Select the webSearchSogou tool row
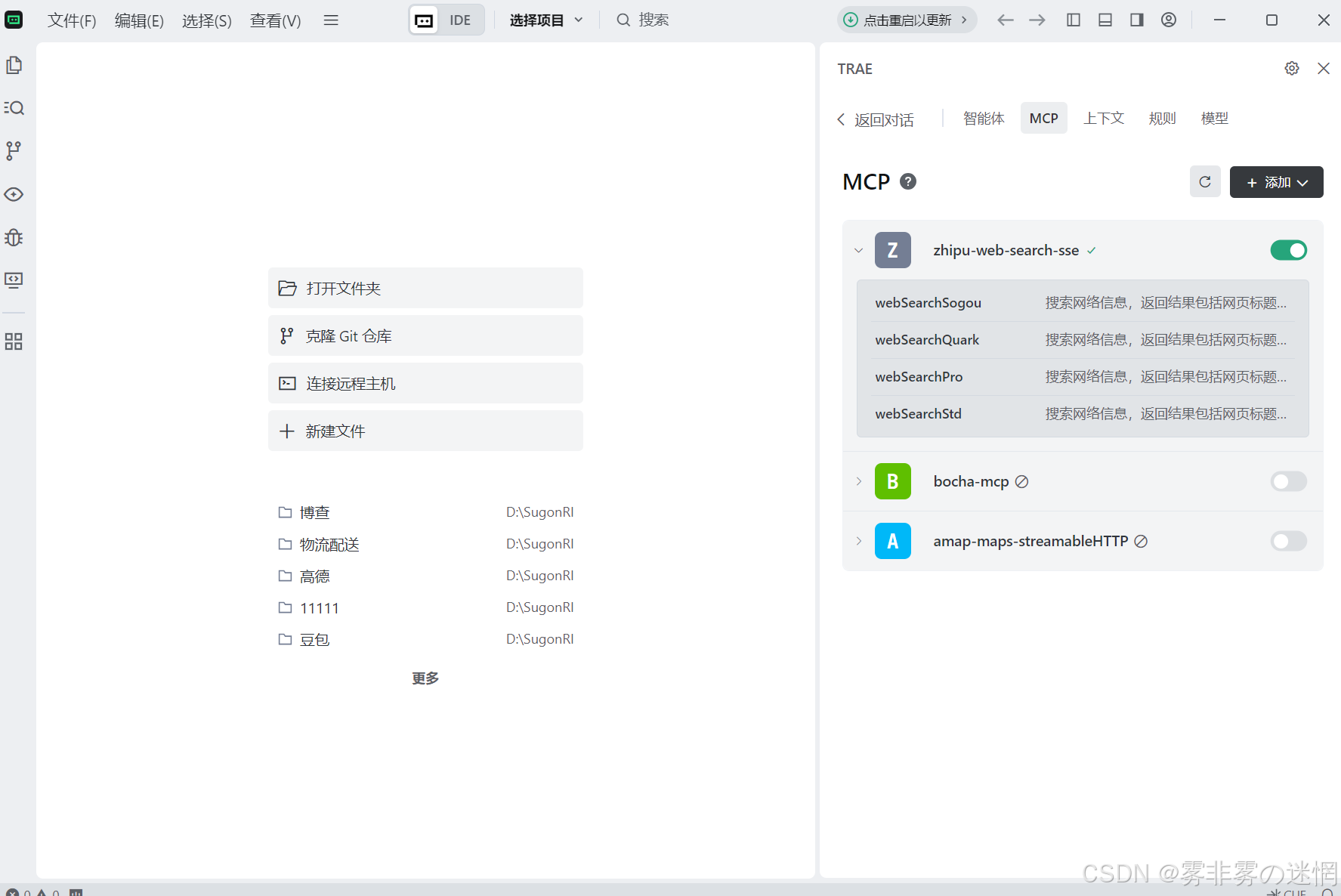 coord(1083,303)
